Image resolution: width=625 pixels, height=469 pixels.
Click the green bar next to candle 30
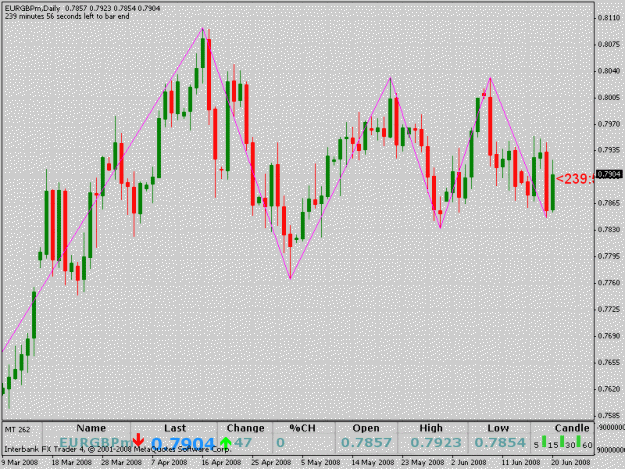578,441
